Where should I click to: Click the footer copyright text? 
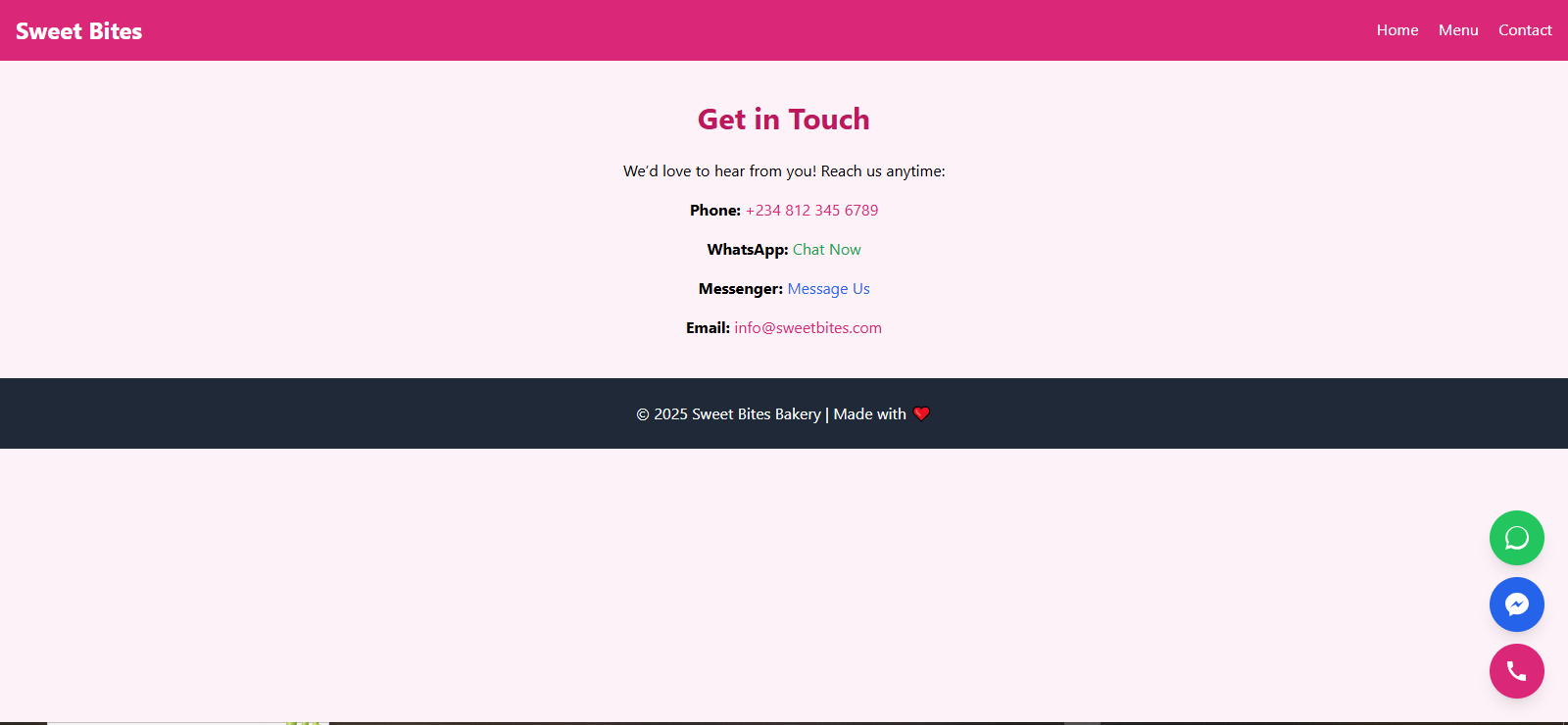[x=728, y=414]
